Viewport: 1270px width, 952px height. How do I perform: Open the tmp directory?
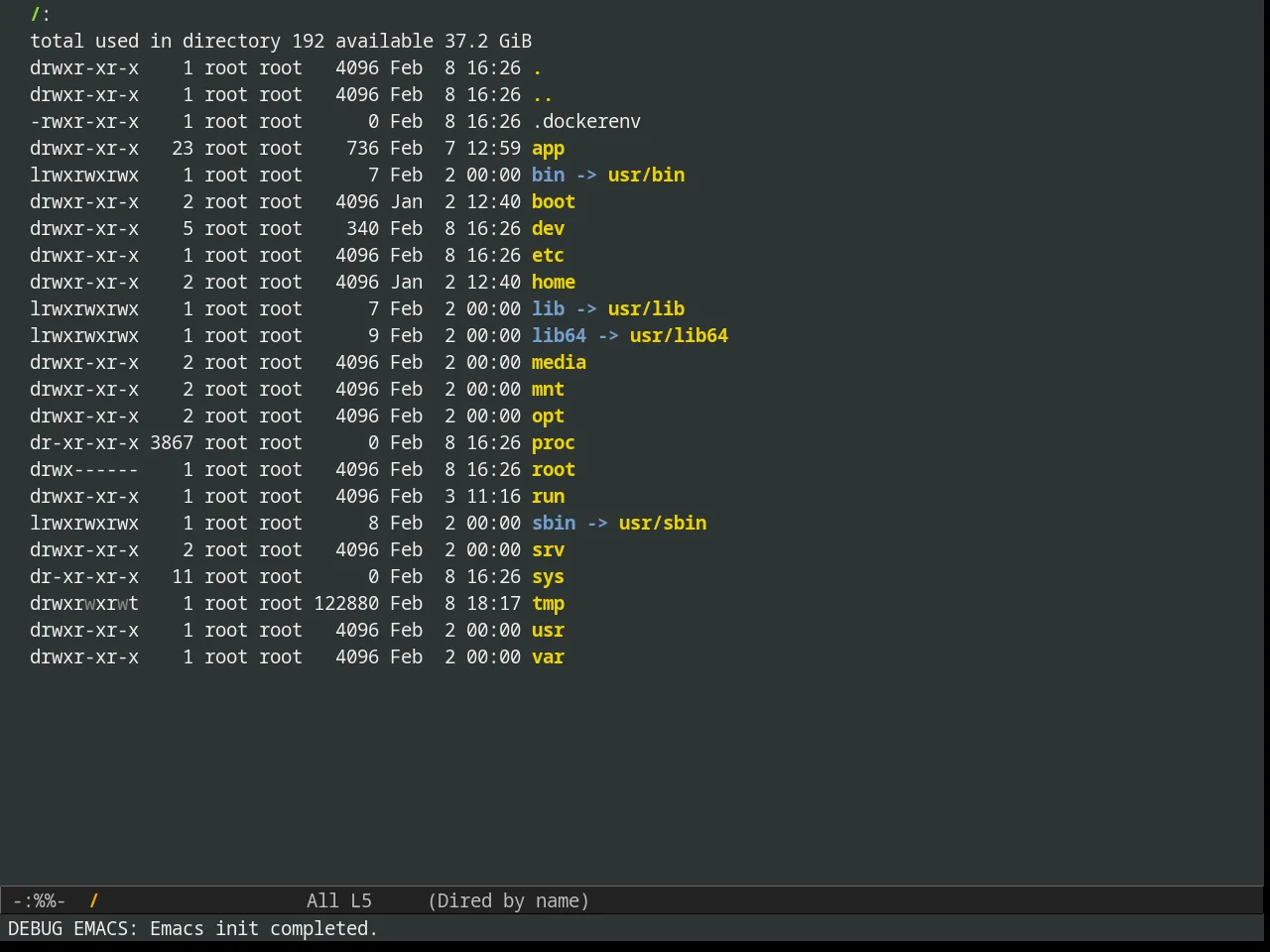(548, 604)
